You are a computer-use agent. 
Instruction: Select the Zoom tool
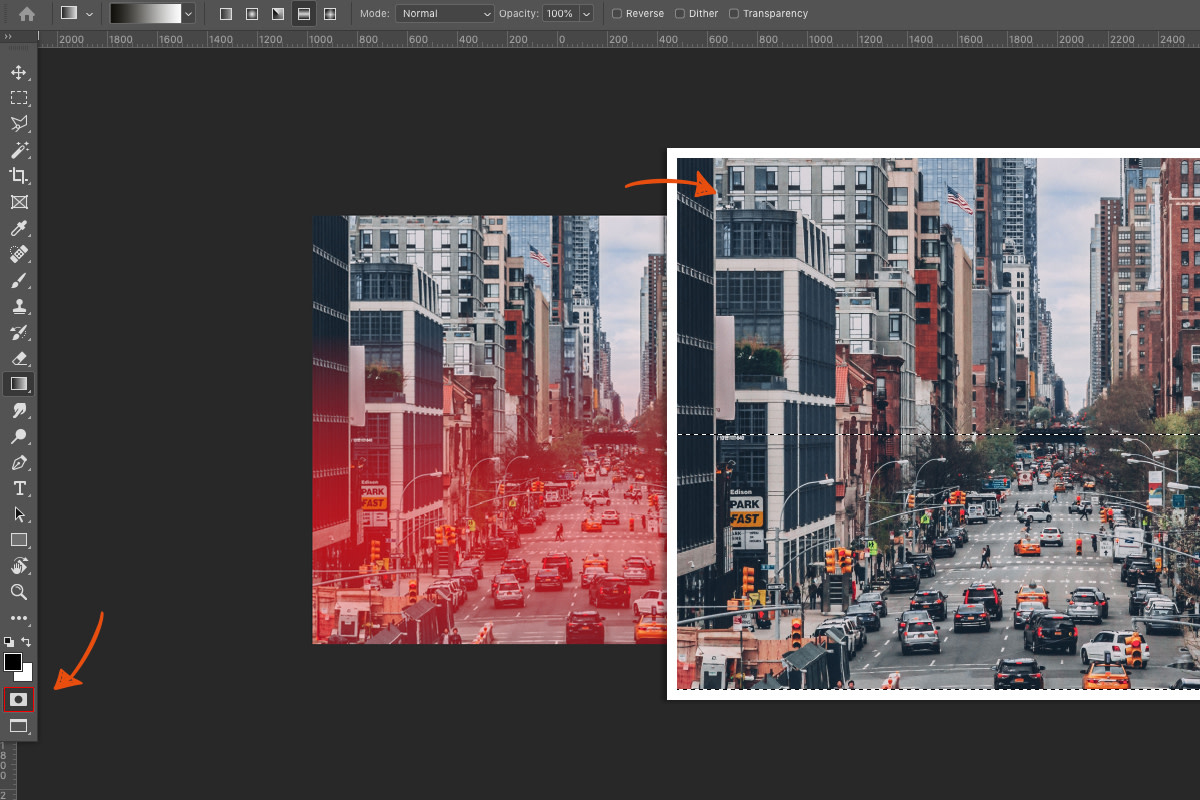tap(18, 592)
